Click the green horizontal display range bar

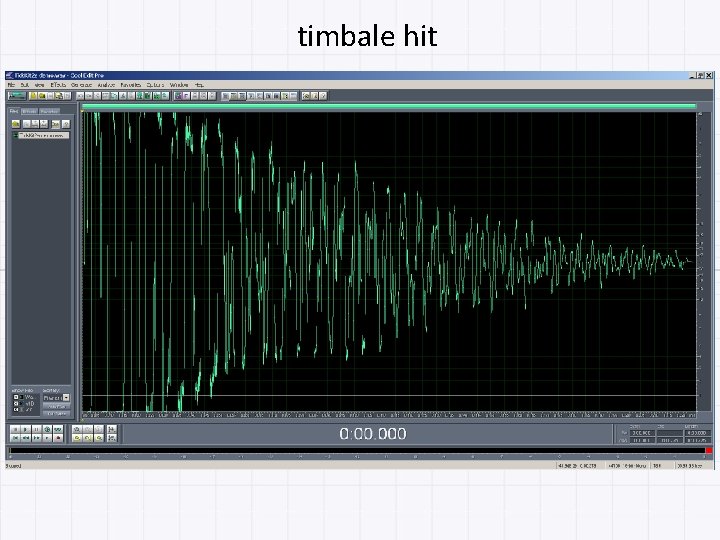(388, 107)
